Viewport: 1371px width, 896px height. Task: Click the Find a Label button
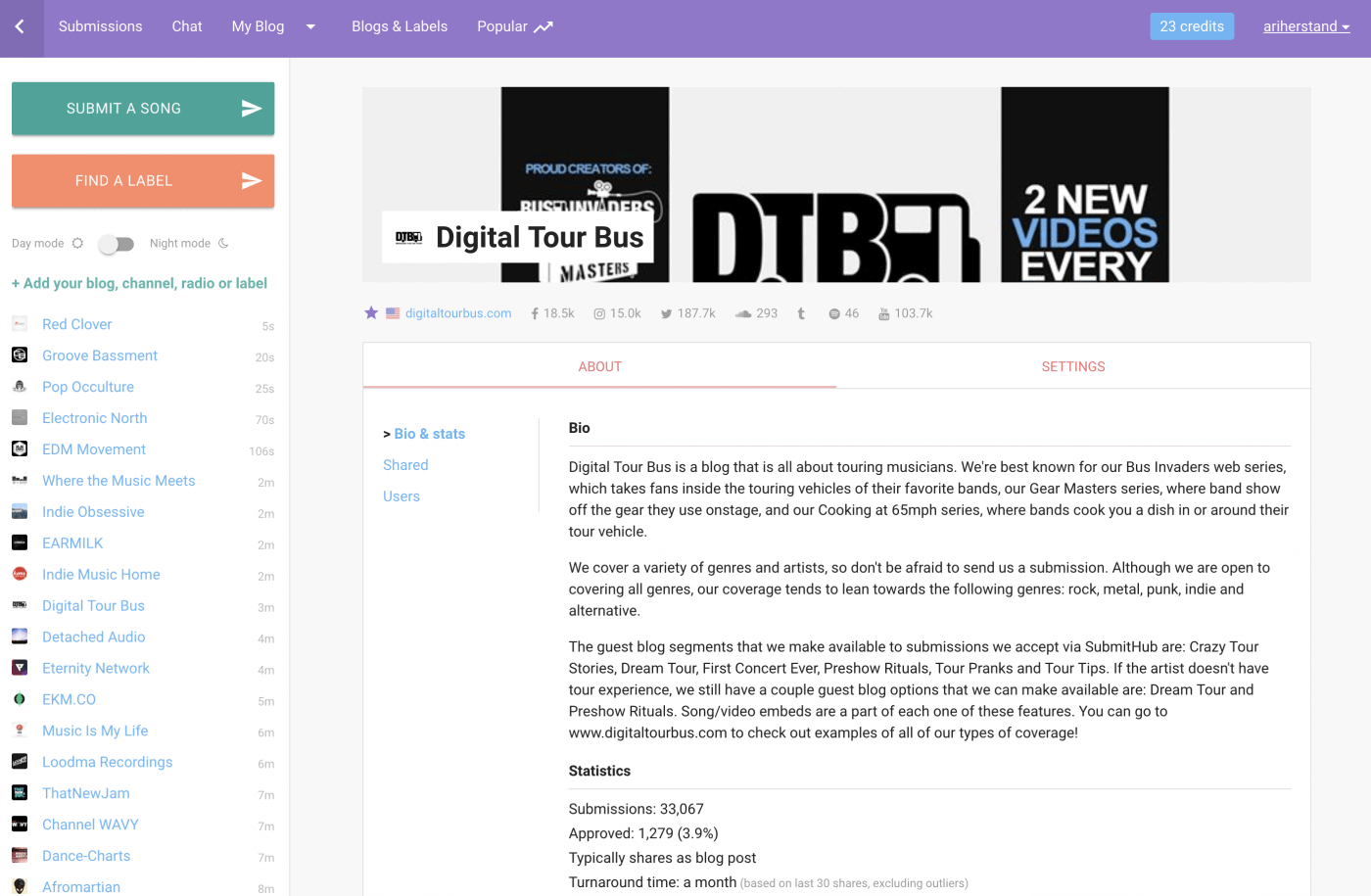pyautogui.click(x=143, y=181)
